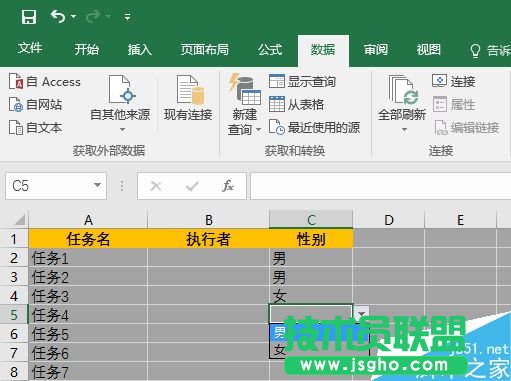511x381 pixels.
Task: Select row 3 header
Action: coord(14,277)
